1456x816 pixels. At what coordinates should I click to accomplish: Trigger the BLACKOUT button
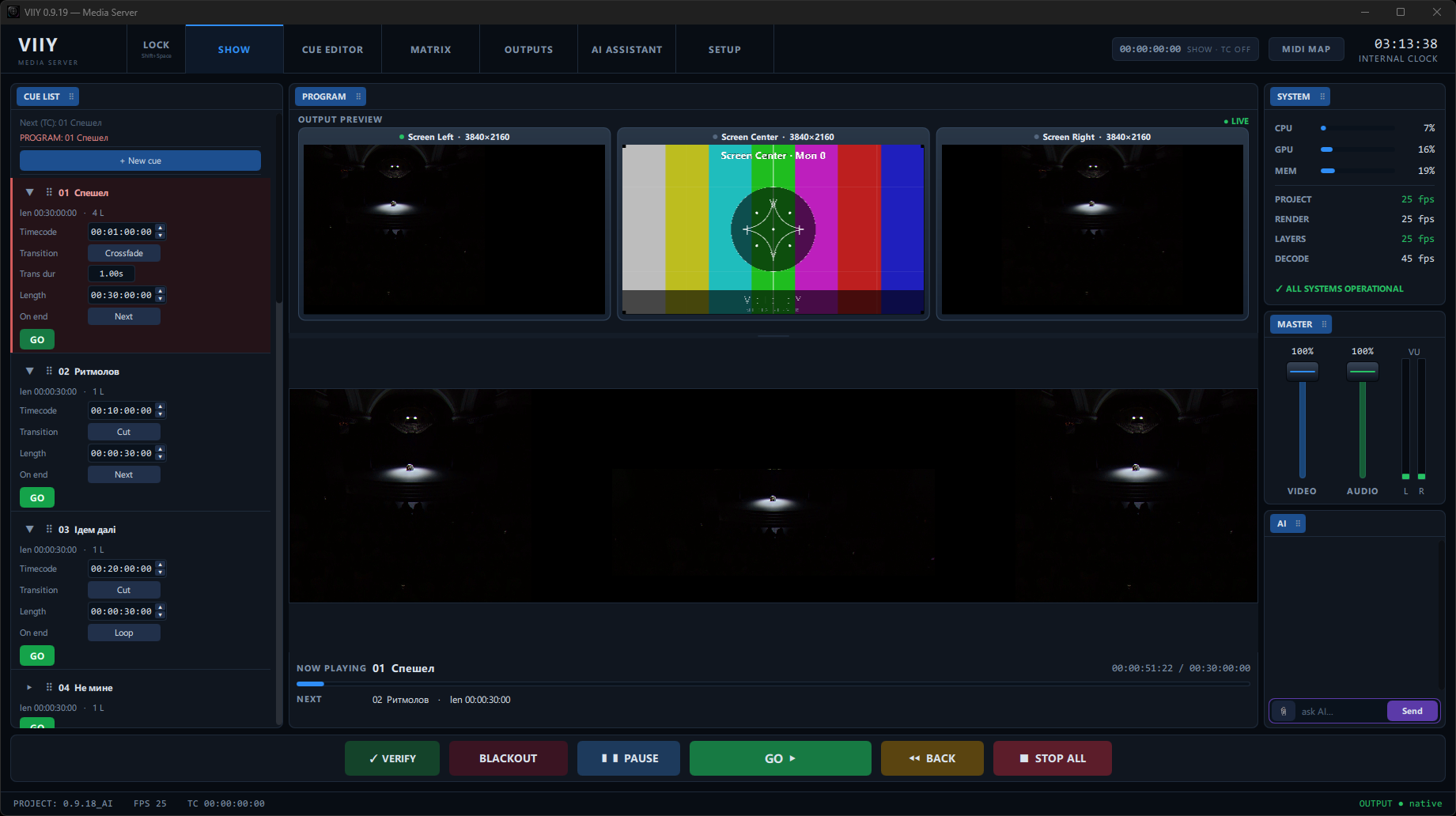click(509, 758)
